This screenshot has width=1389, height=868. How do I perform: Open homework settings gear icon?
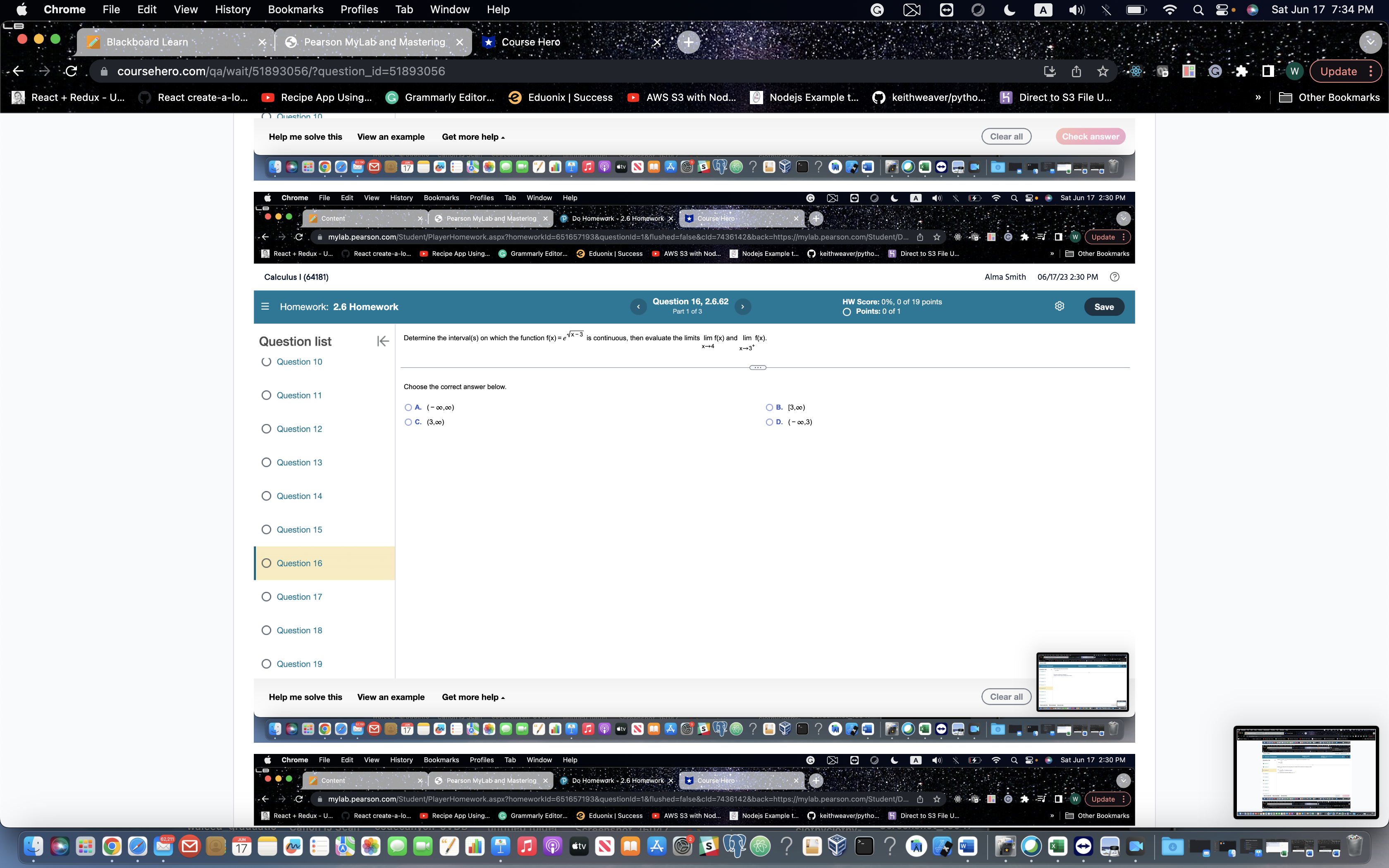point(1060,307)
